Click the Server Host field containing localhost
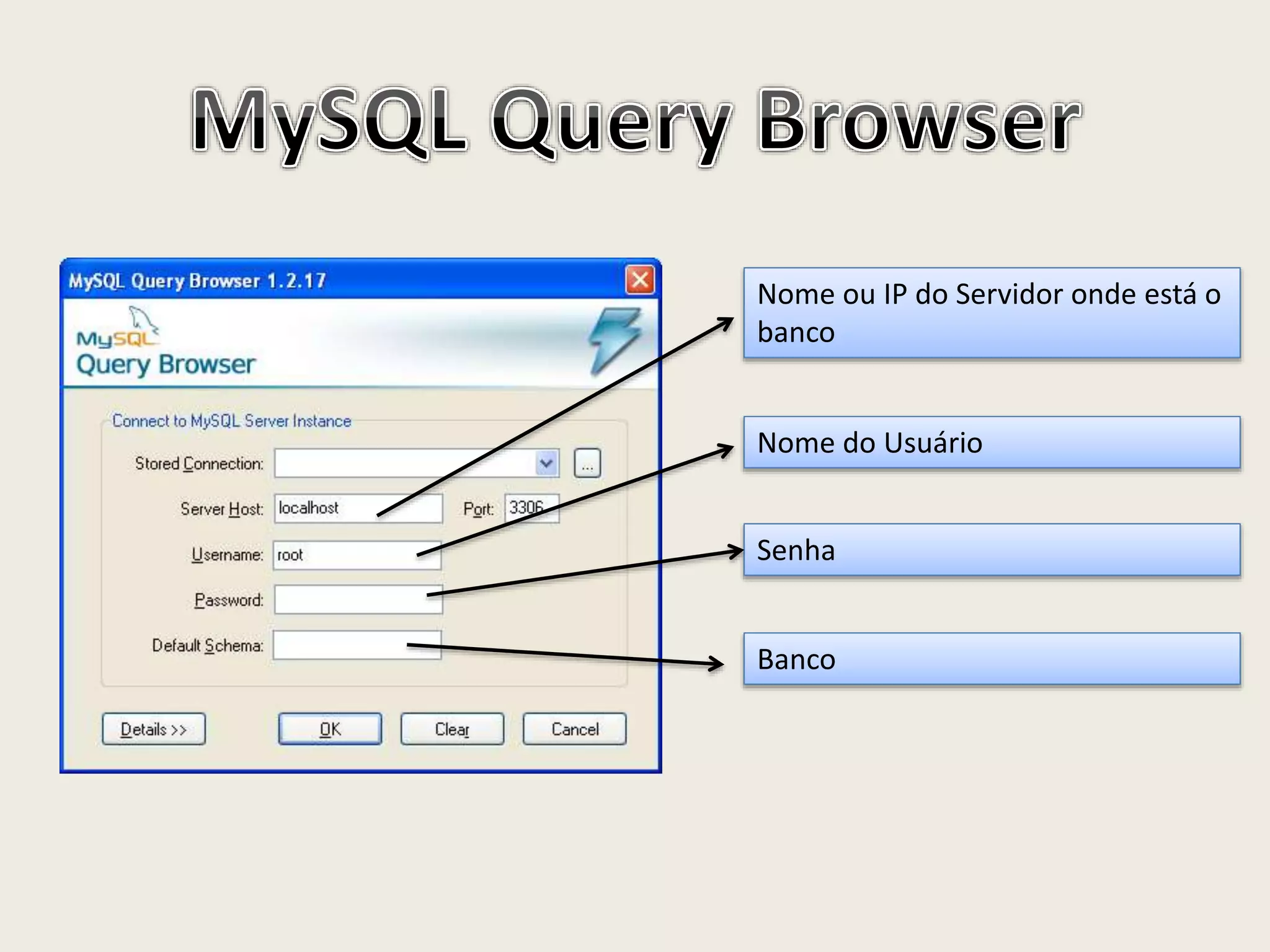The image size is (1270, 952). (x=347, y=509)
